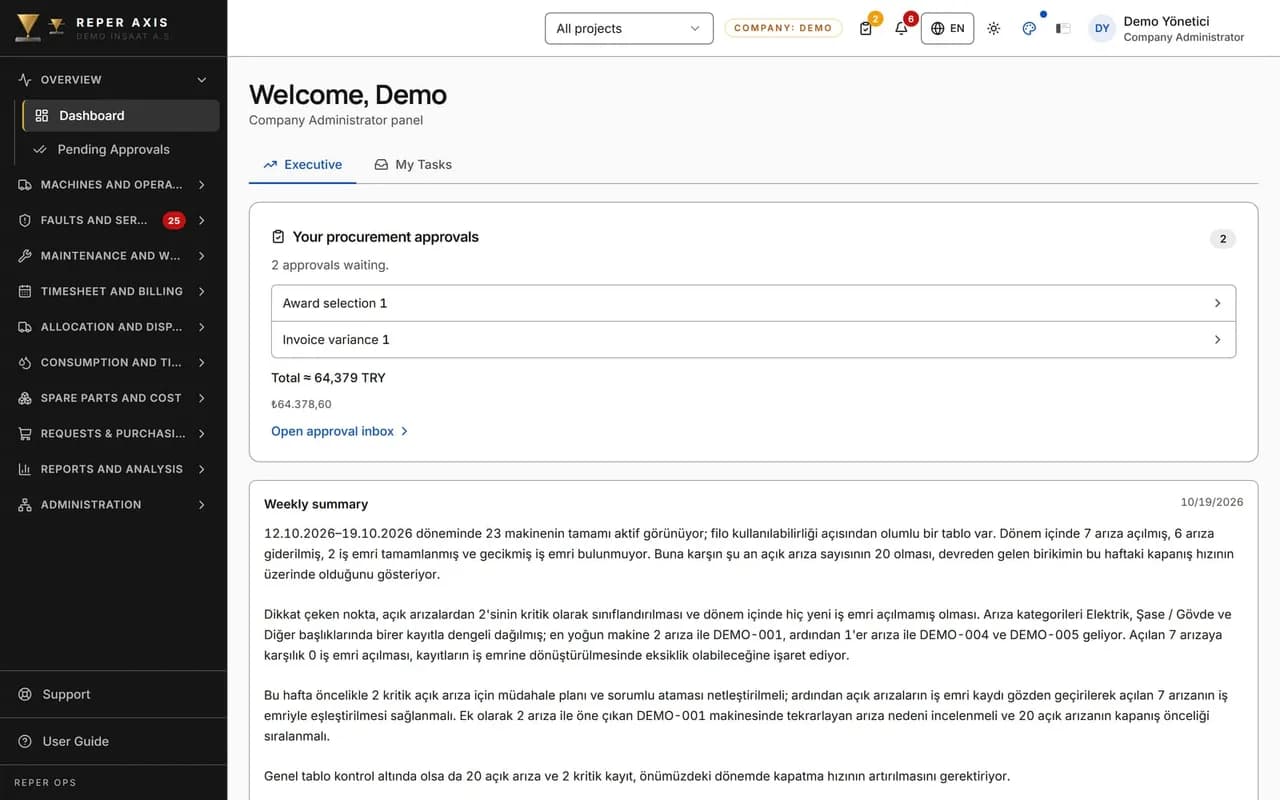The height and width of the screenshot is (800, 1280).
Task: Open the approvals clipboard icon in header
Action: point(866,28)
